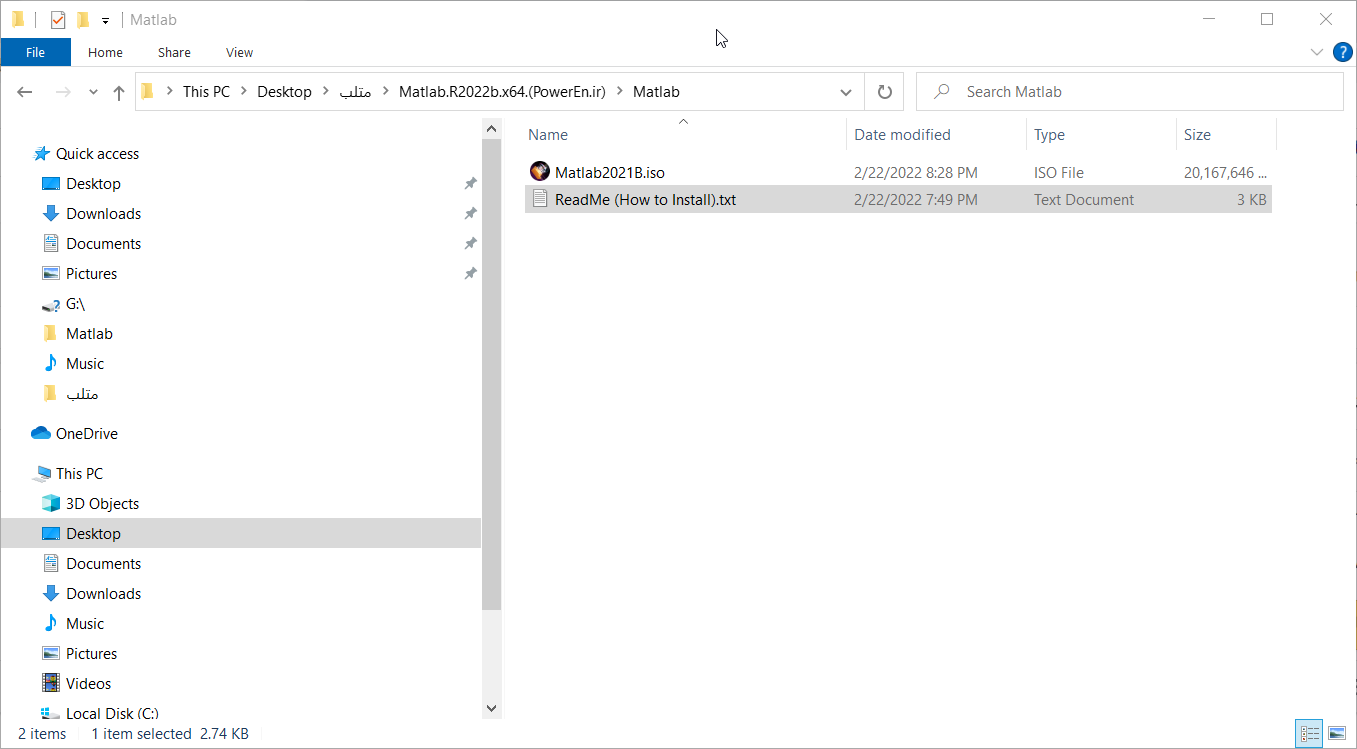Viewport: 1357px width, 749px height.
Task: Go up one folder level
Action: click(119, 92)
